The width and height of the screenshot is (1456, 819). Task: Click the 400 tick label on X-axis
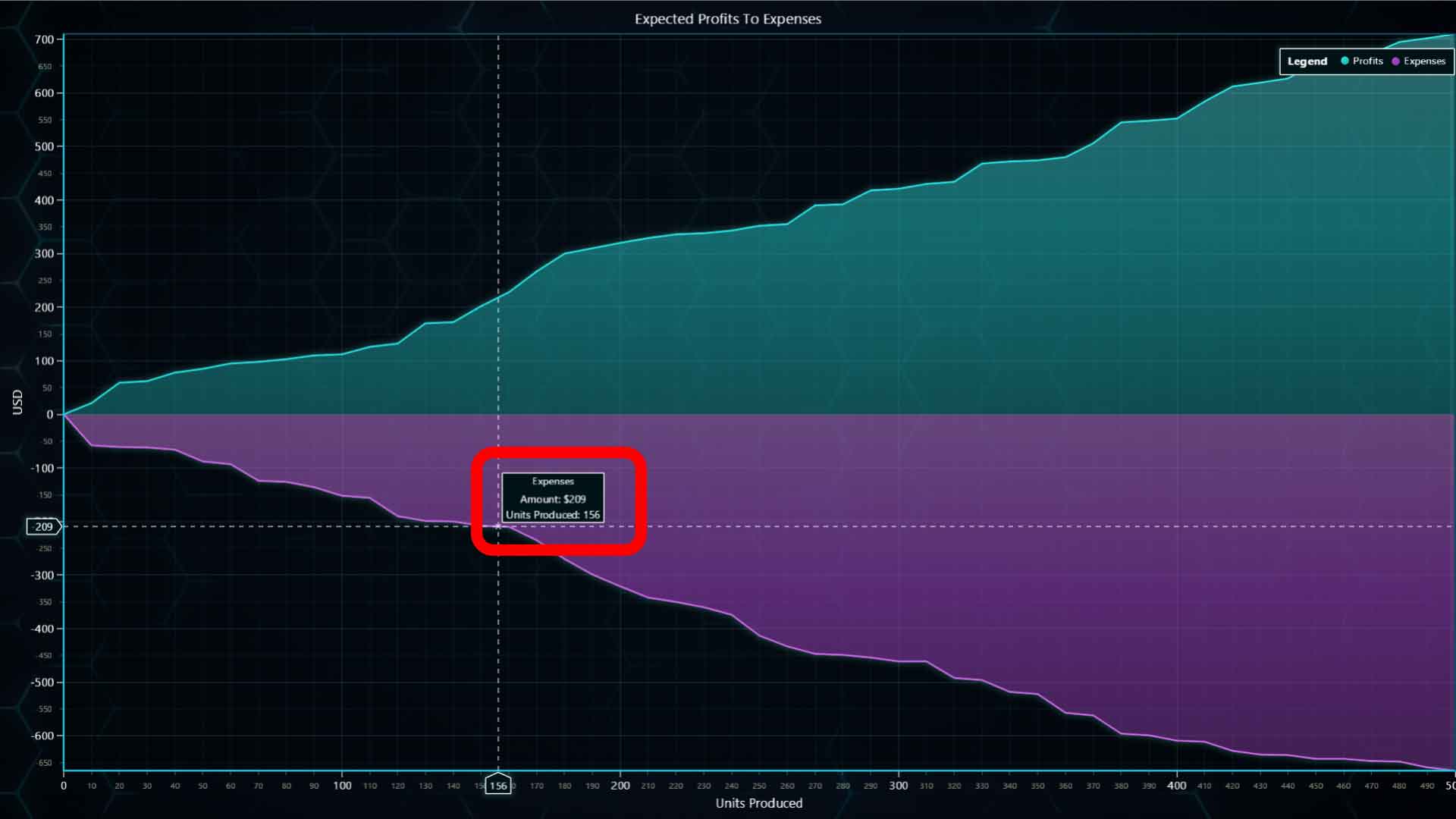pyautogui.click(x=1176, y=786)
